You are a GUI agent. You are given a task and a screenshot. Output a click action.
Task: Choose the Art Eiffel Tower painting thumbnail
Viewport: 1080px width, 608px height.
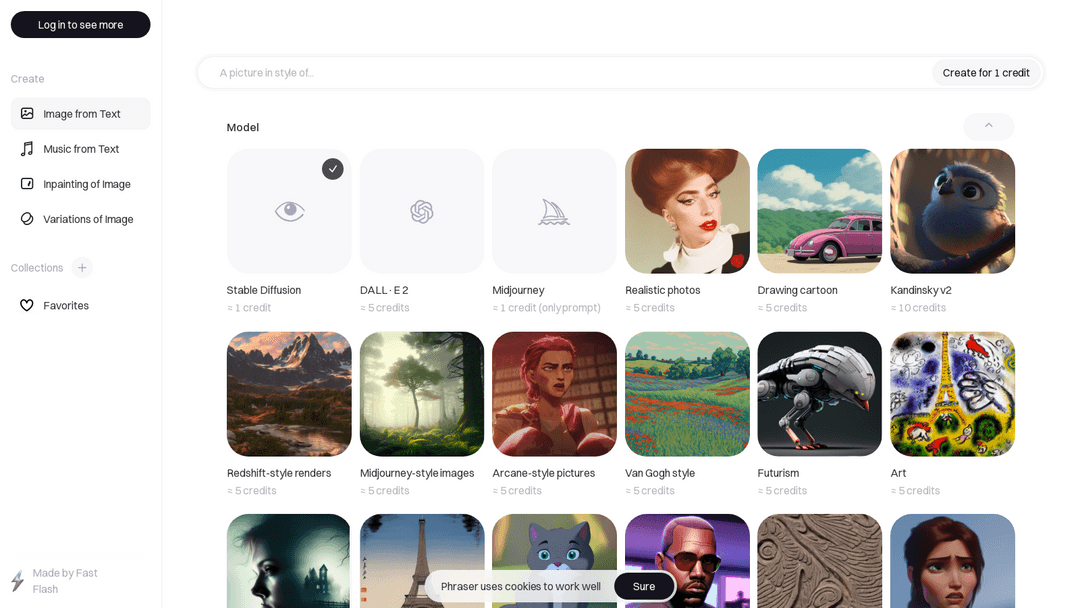(953, 394)
